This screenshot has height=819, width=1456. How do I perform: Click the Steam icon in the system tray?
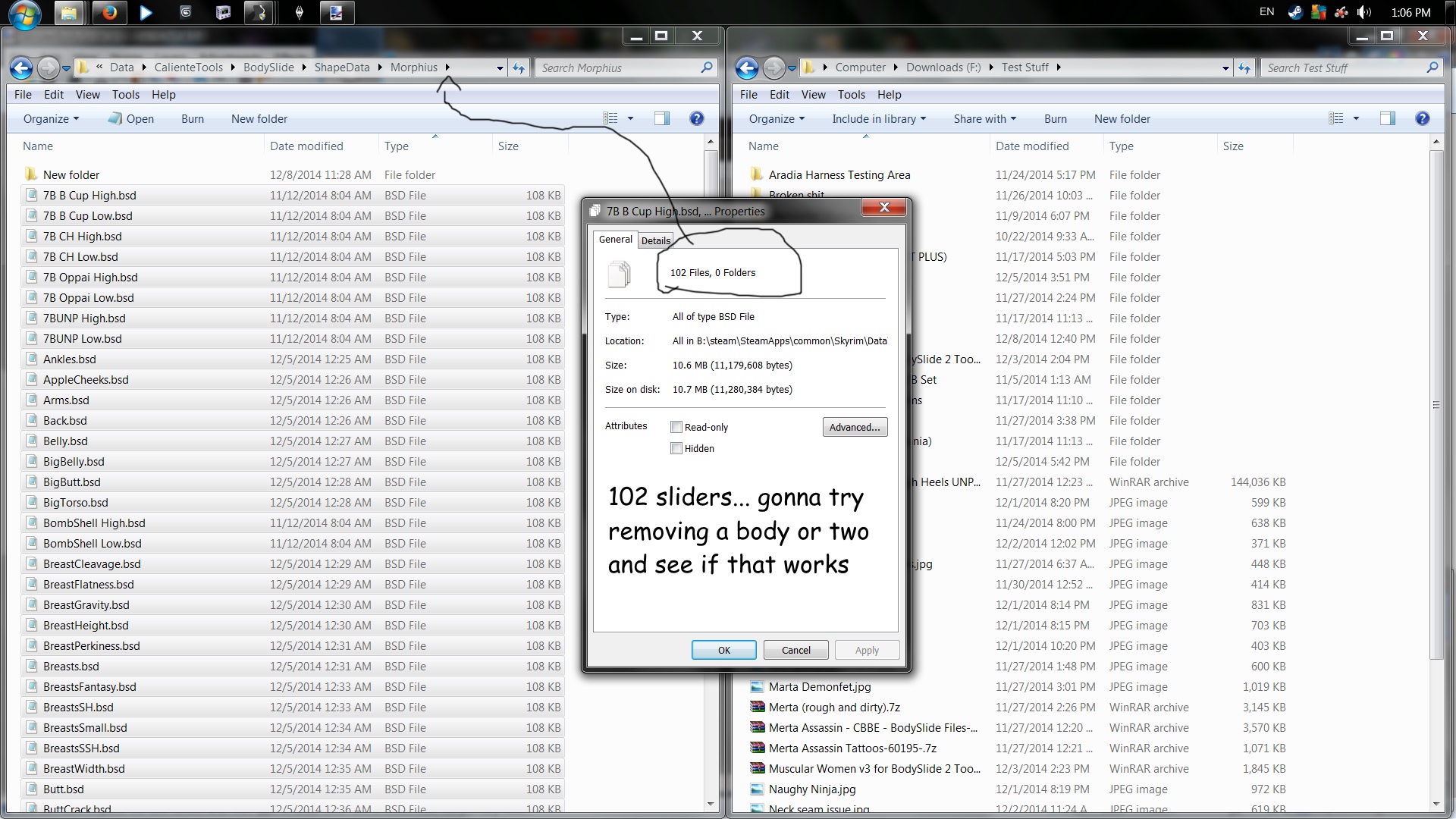point(1294,13)
